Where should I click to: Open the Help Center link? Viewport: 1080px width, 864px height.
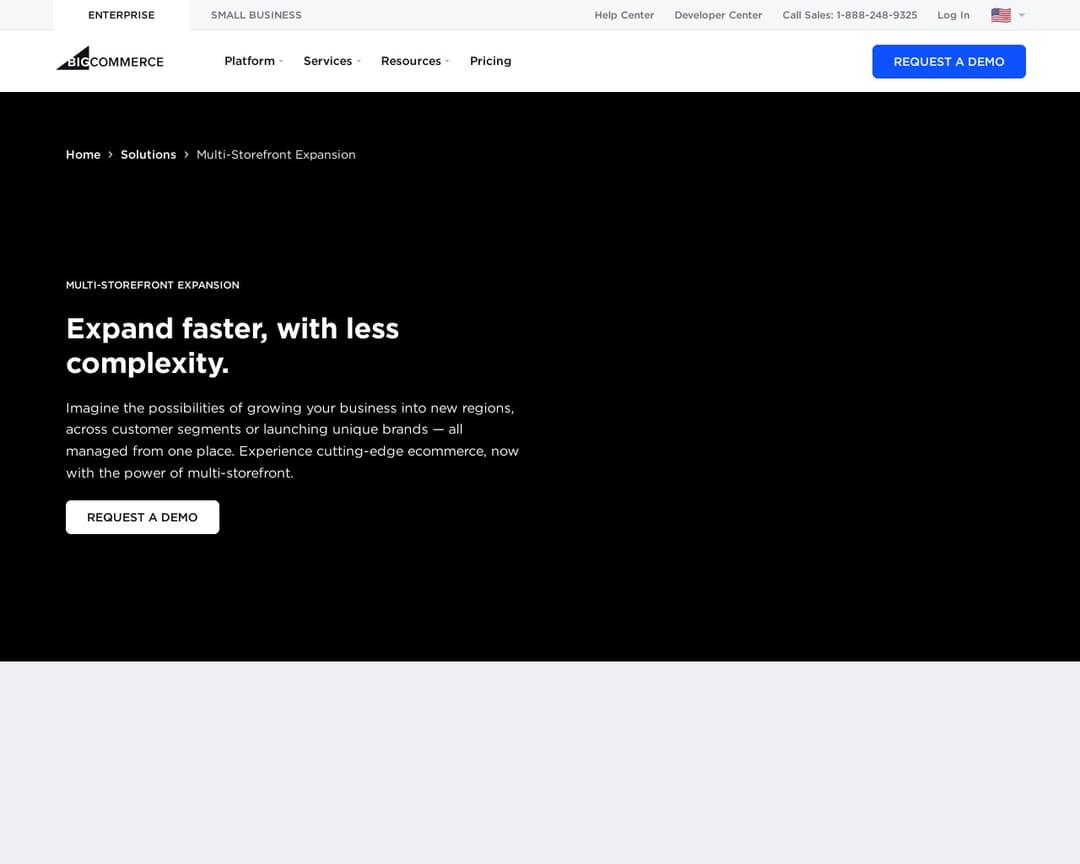click(x=624, y=15)
